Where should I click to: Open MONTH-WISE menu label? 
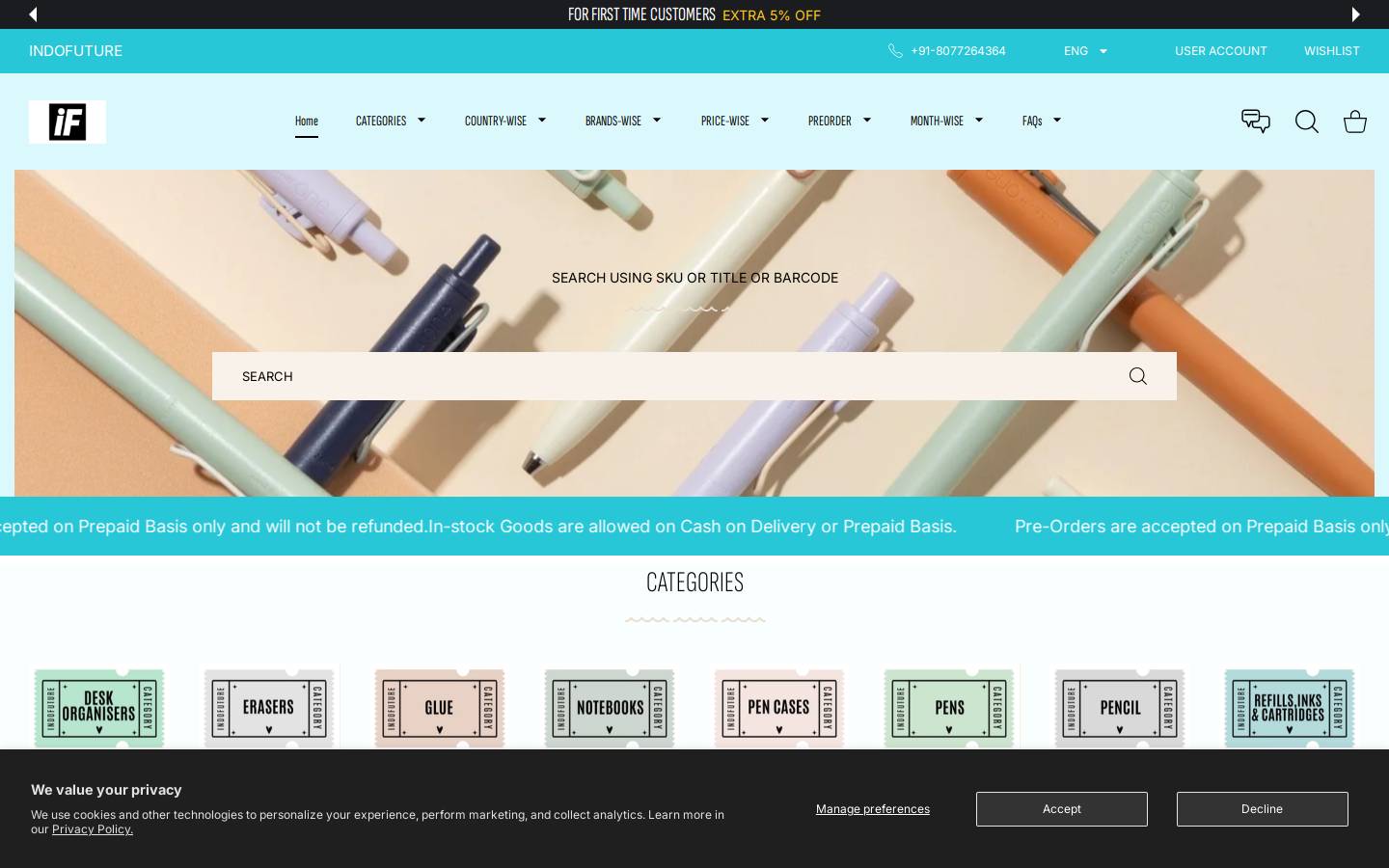[x=937, y=121]
